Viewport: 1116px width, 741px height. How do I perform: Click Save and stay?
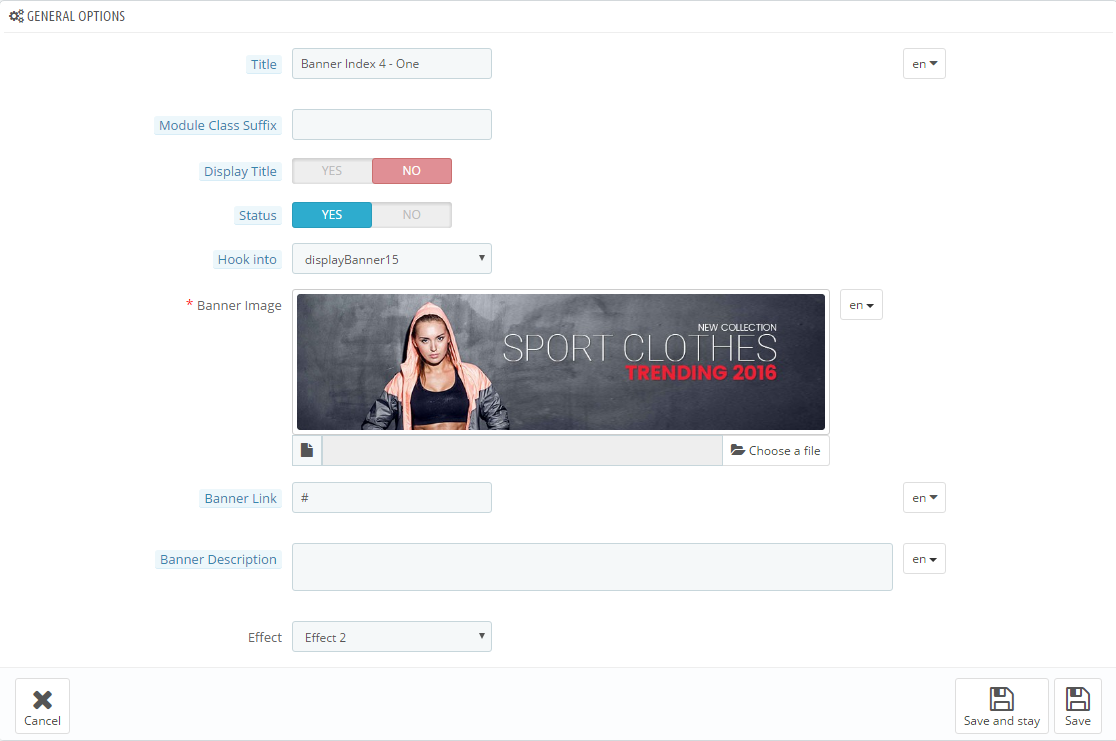pyautogui.click(x=1001, y=706)
